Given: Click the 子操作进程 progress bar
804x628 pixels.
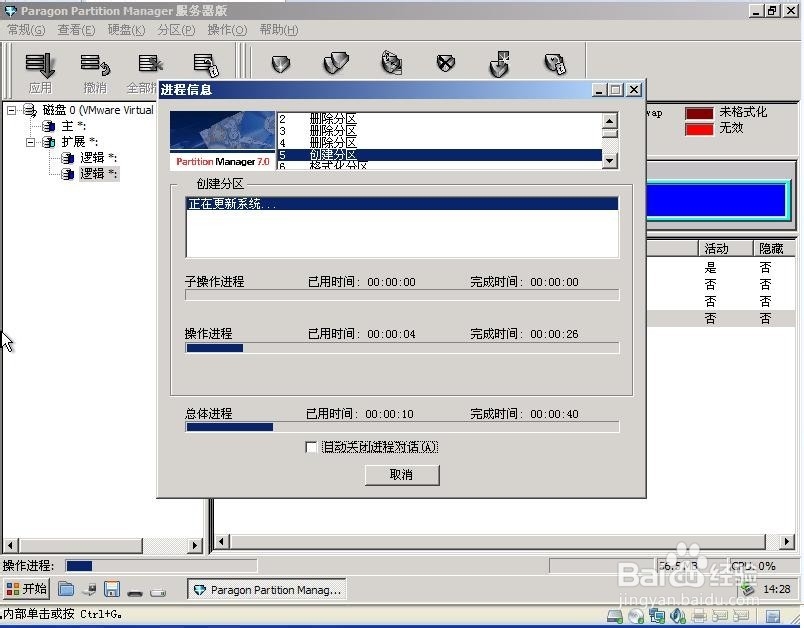Looking at the screenshot, I should tap(402, 295).
